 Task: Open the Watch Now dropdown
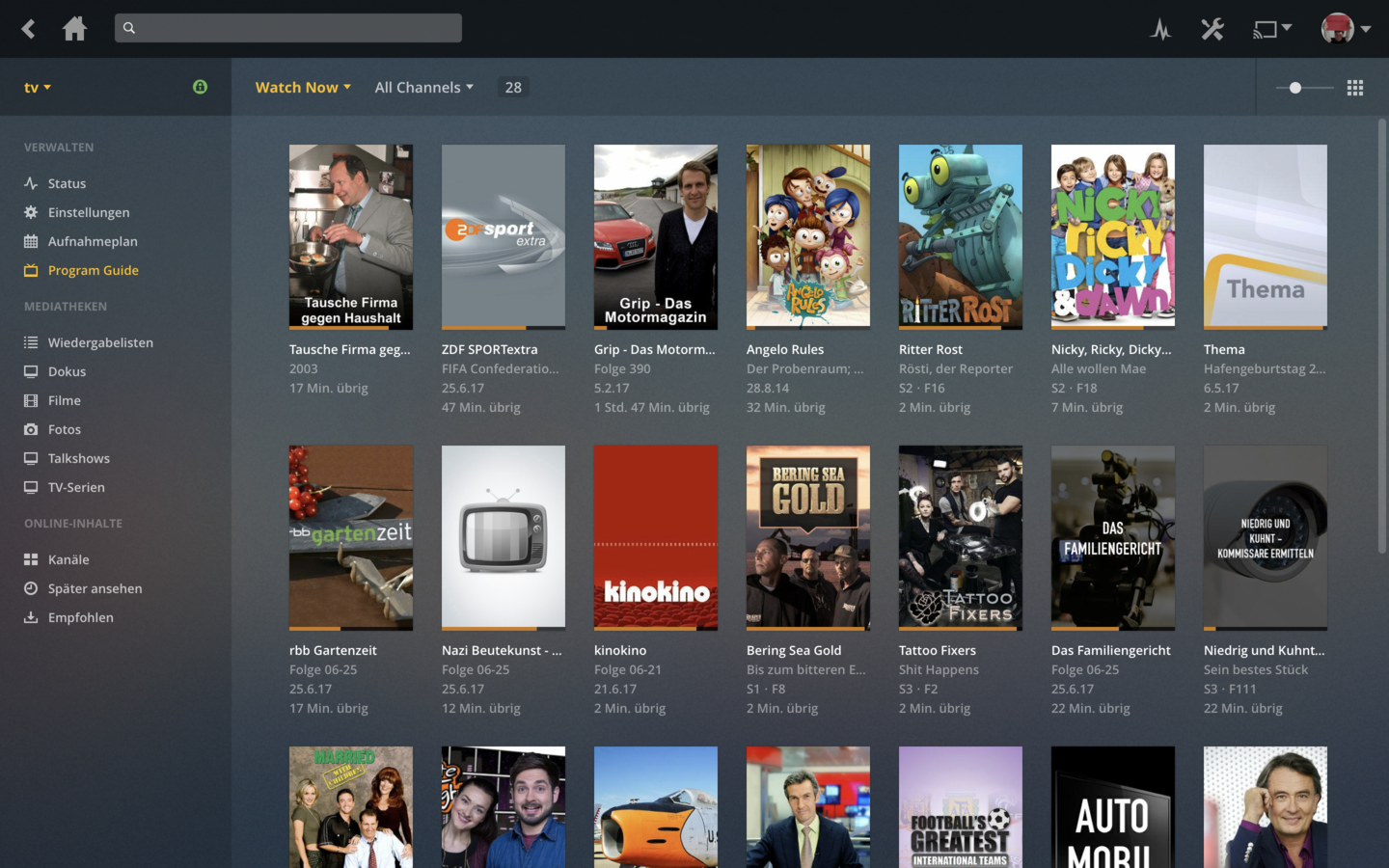(303, 88)
